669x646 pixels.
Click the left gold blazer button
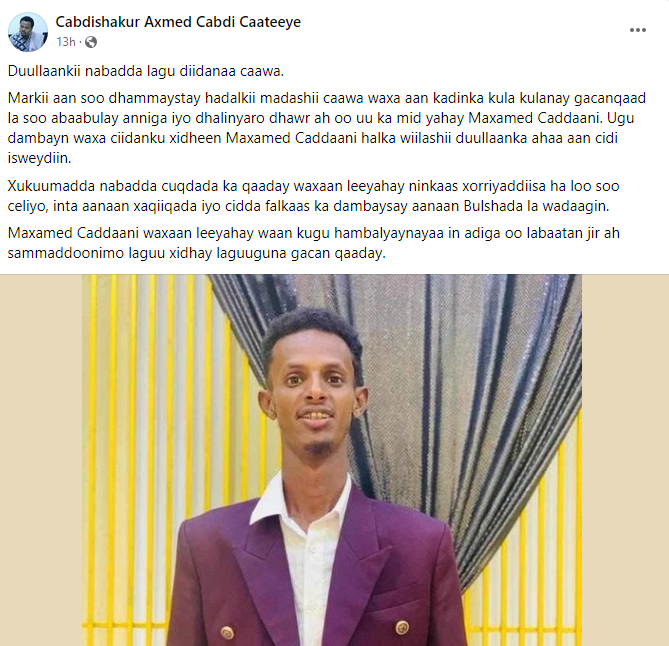point(227,632)
